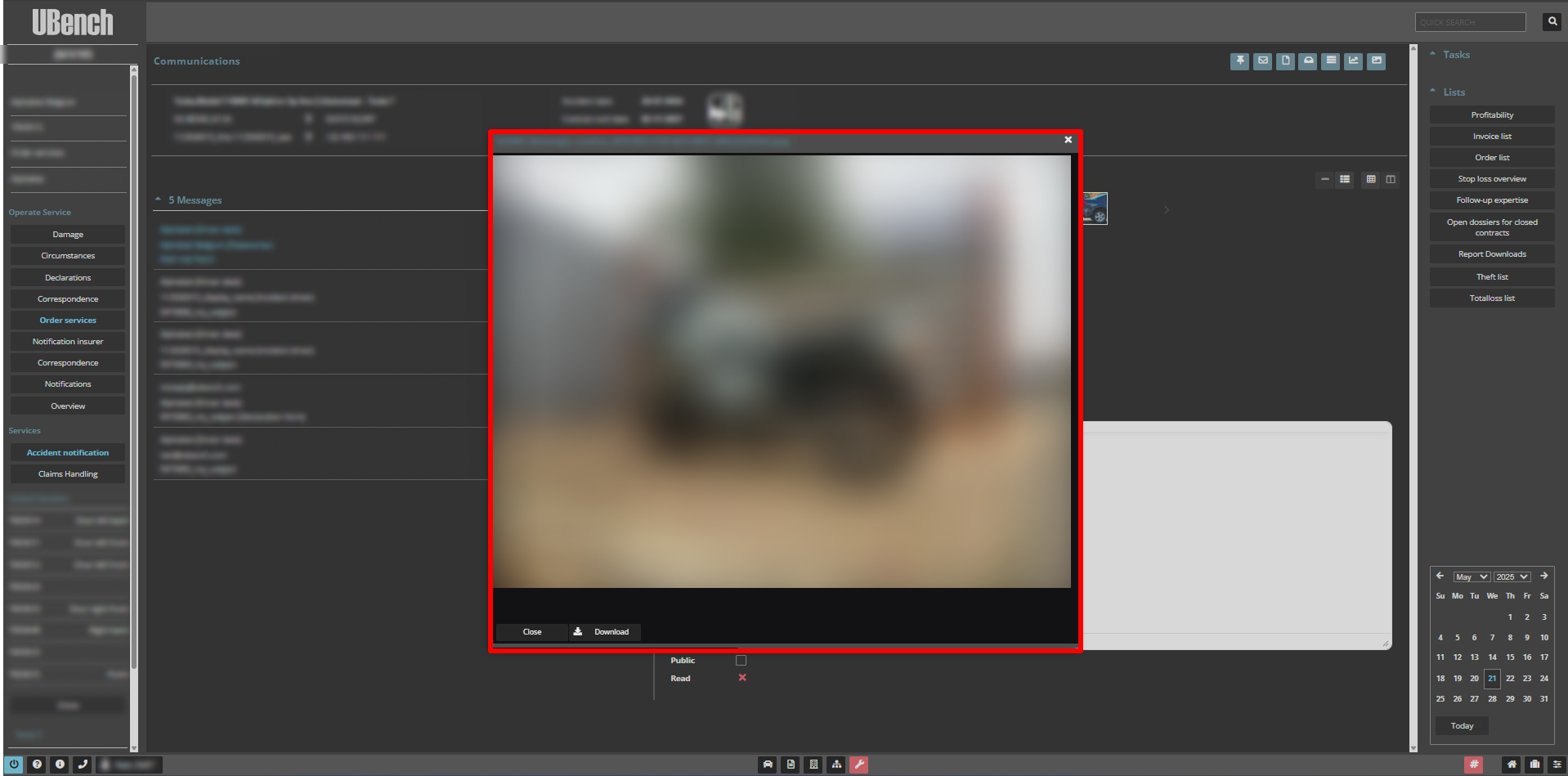Click the chart statistics icon
This screenshot has width=1568, height=776.
pyautogui.click(x=1354, y=61)
